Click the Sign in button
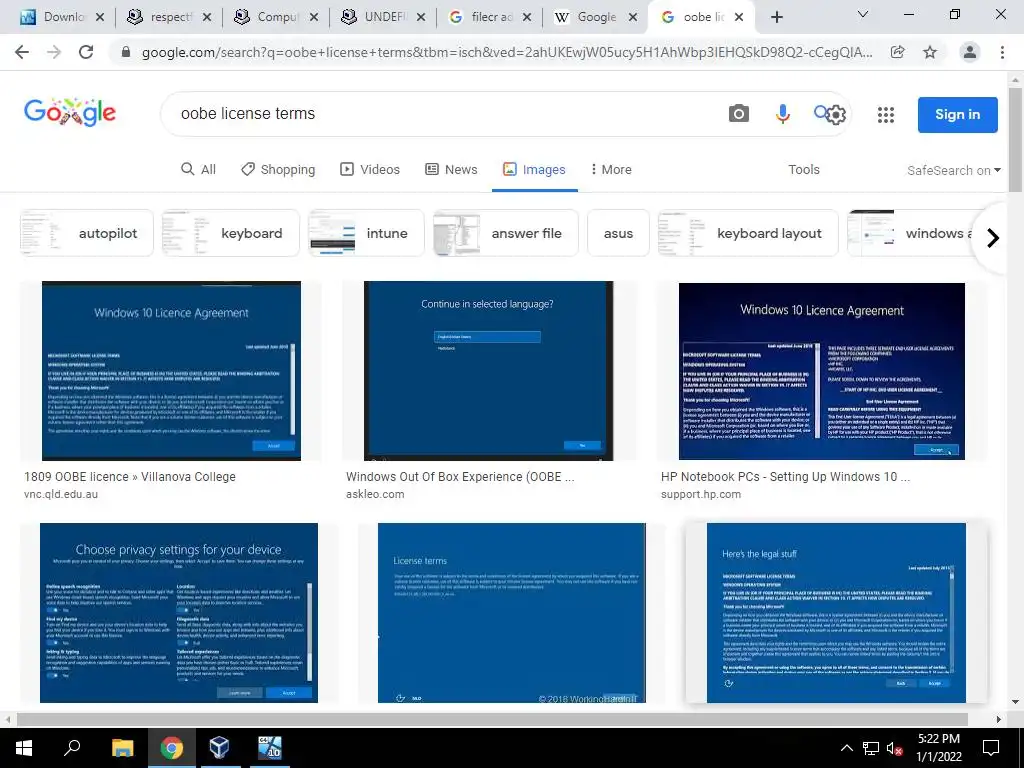Image resolution: width=1024 pixels, height=768 pixels. [957, 114]
